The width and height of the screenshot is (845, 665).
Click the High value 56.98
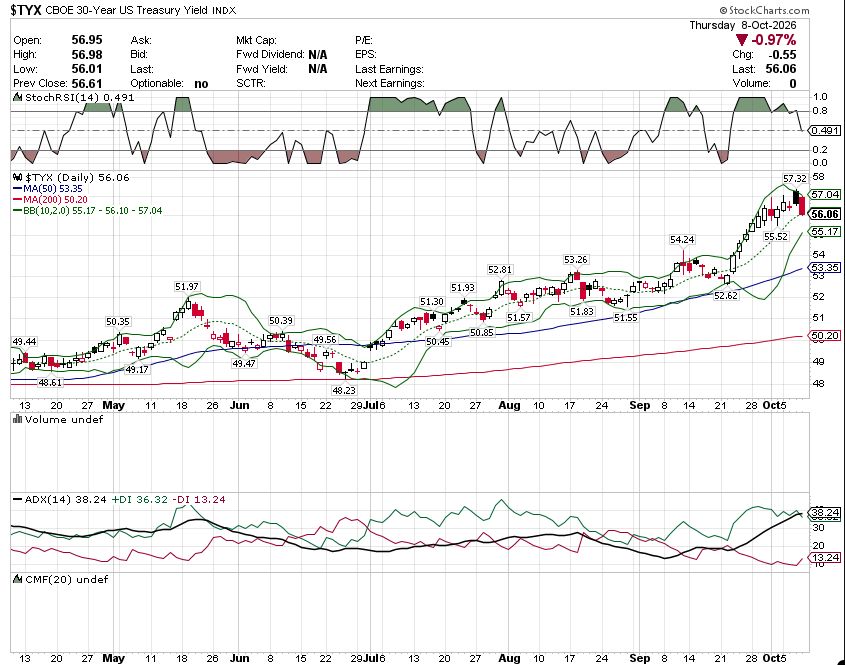pyautogui.click(x=87, y=54)
